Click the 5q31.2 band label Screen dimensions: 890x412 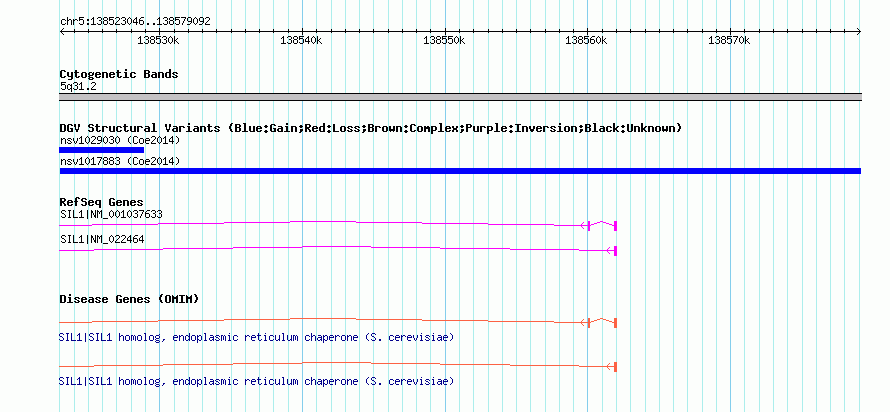(x=78, y=87)
